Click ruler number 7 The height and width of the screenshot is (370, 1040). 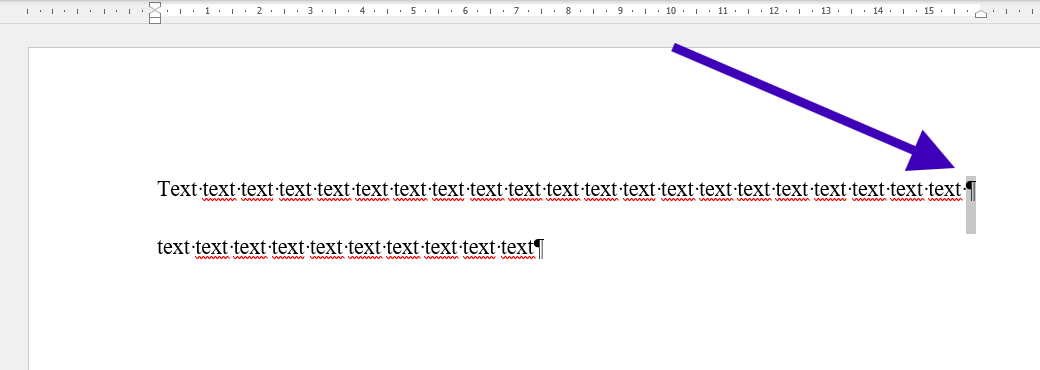coord(517,11)
